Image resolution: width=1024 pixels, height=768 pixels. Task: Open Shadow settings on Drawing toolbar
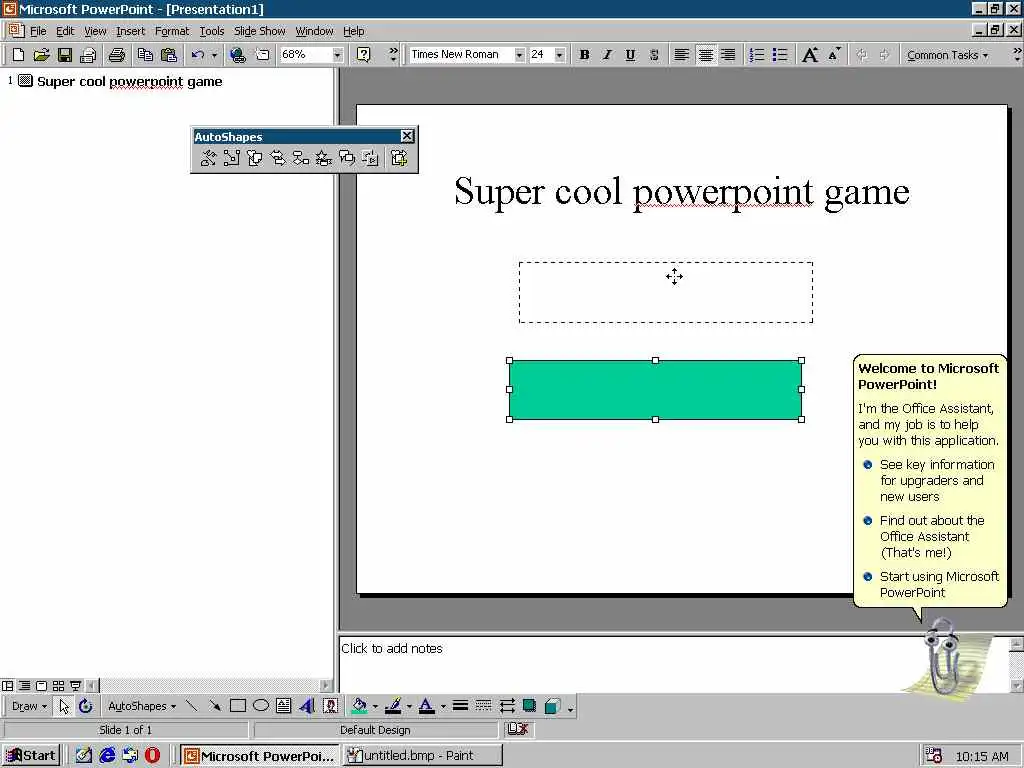click(x=529, y=706)
